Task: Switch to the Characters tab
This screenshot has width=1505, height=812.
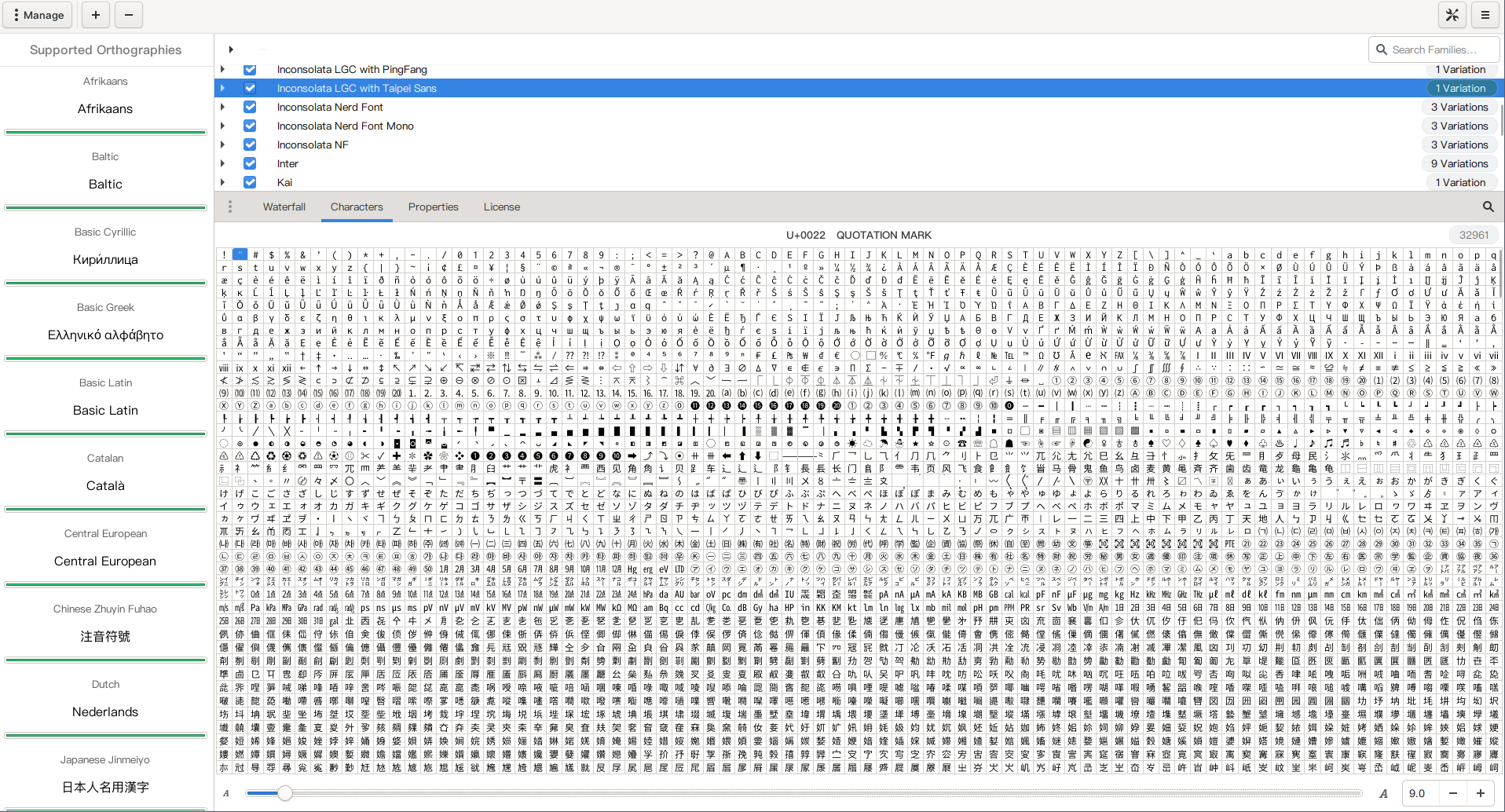Action: pos(357,207)
